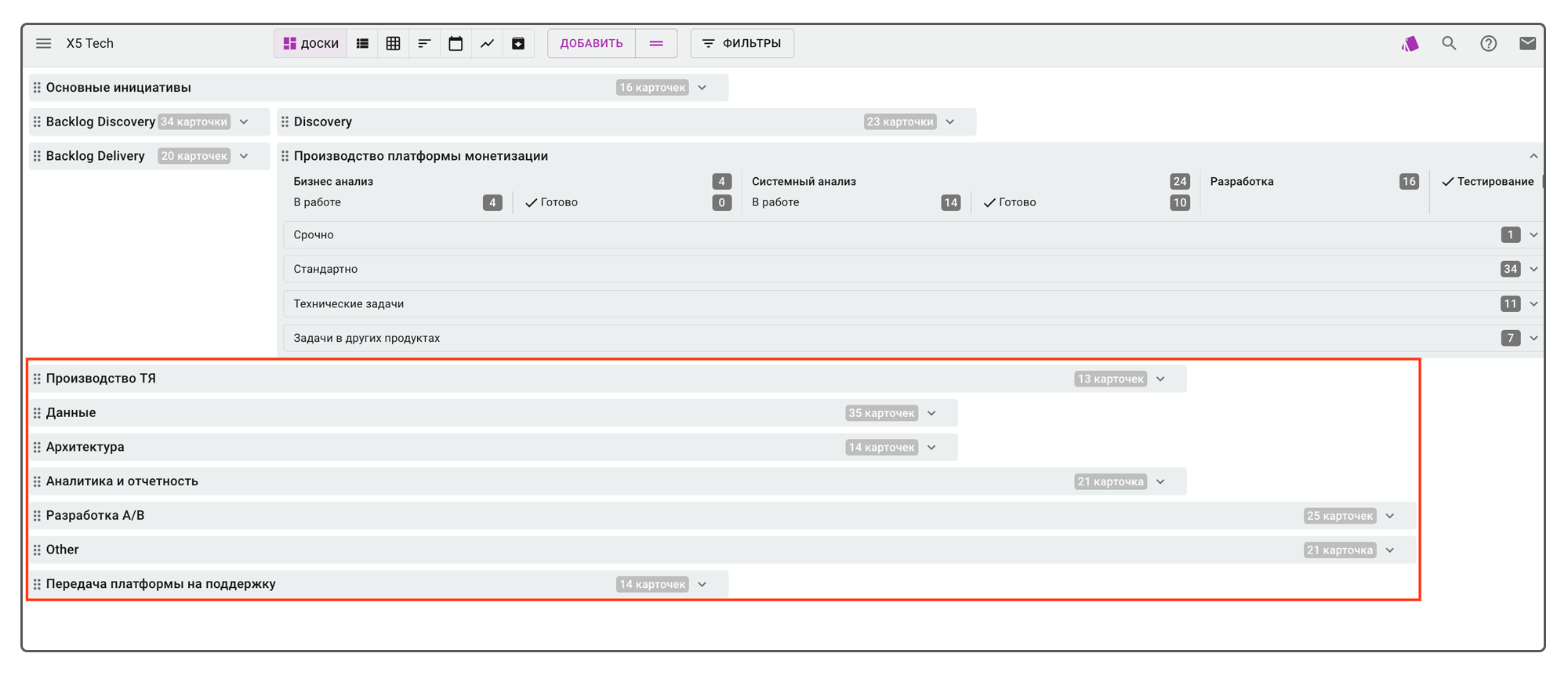The width and height of the screenshot is (1568, 675).
Task: Click drag handle of Discovery board
Action: 285,122
